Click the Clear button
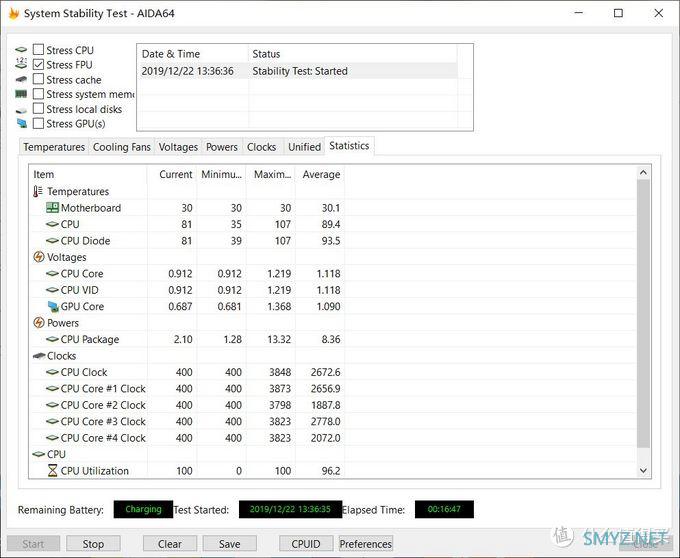 pos(170,544)
